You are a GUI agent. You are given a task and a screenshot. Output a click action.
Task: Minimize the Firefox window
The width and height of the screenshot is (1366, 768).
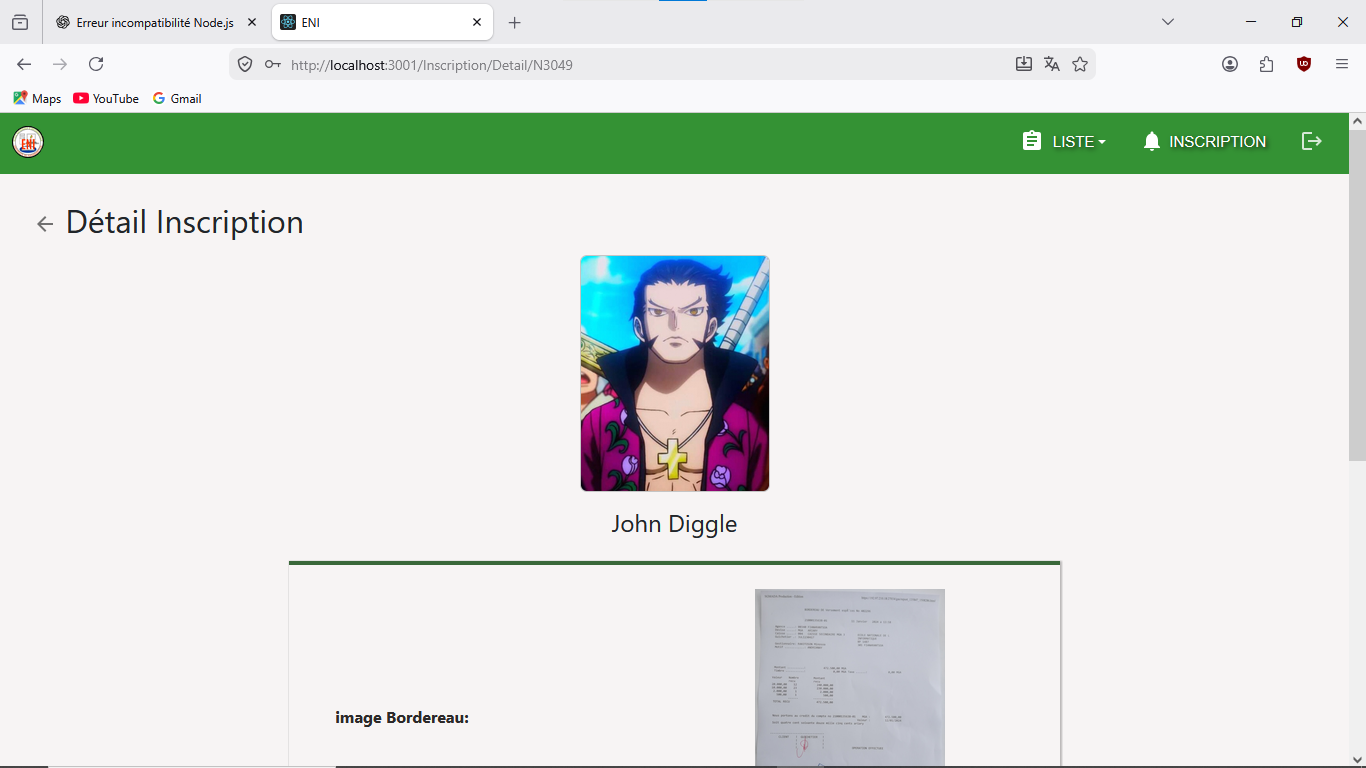1251,22
